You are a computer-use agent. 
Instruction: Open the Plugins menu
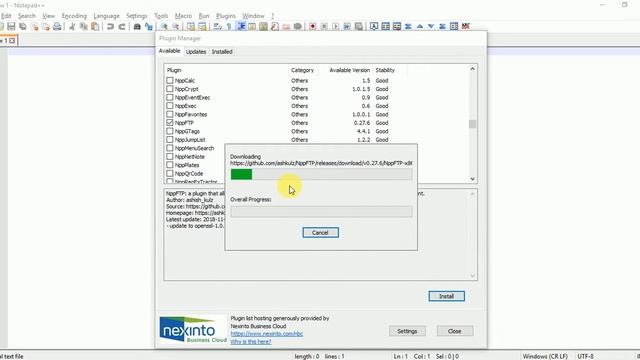226,16
